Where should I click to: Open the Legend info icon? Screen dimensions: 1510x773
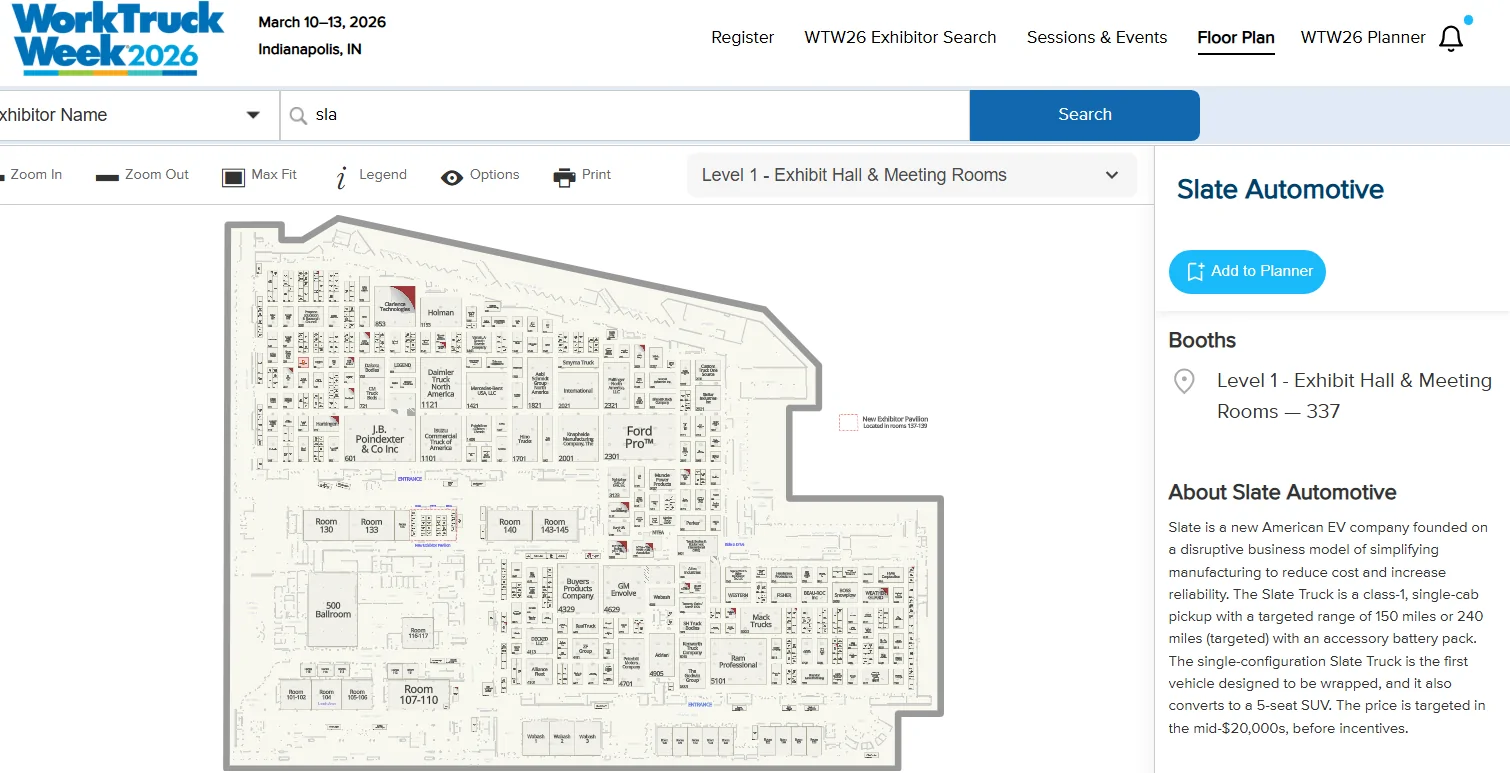pyautogui.click(x=341, y=177)
